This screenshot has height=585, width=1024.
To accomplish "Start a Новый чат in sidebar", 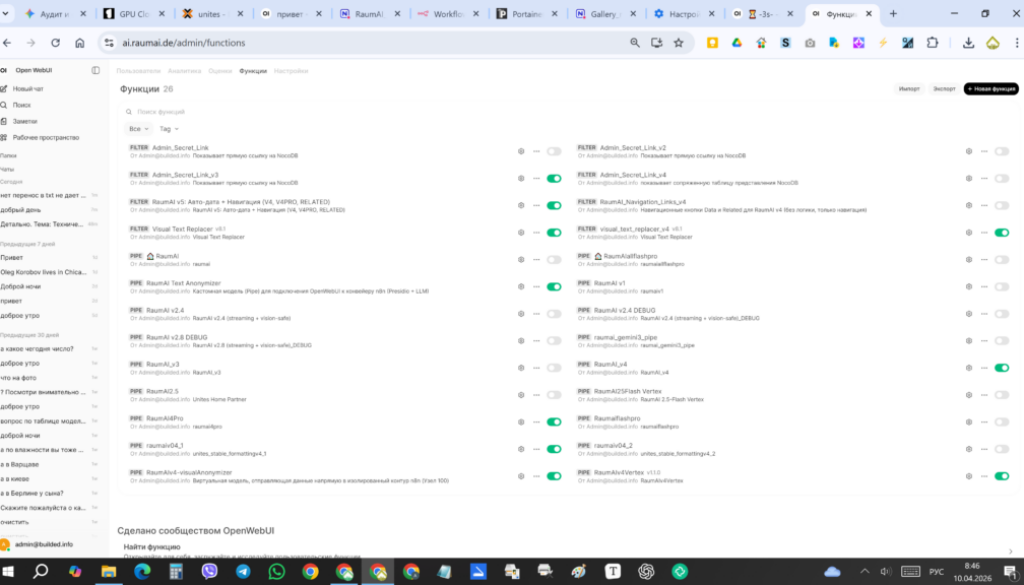I will tap(27, 88).
